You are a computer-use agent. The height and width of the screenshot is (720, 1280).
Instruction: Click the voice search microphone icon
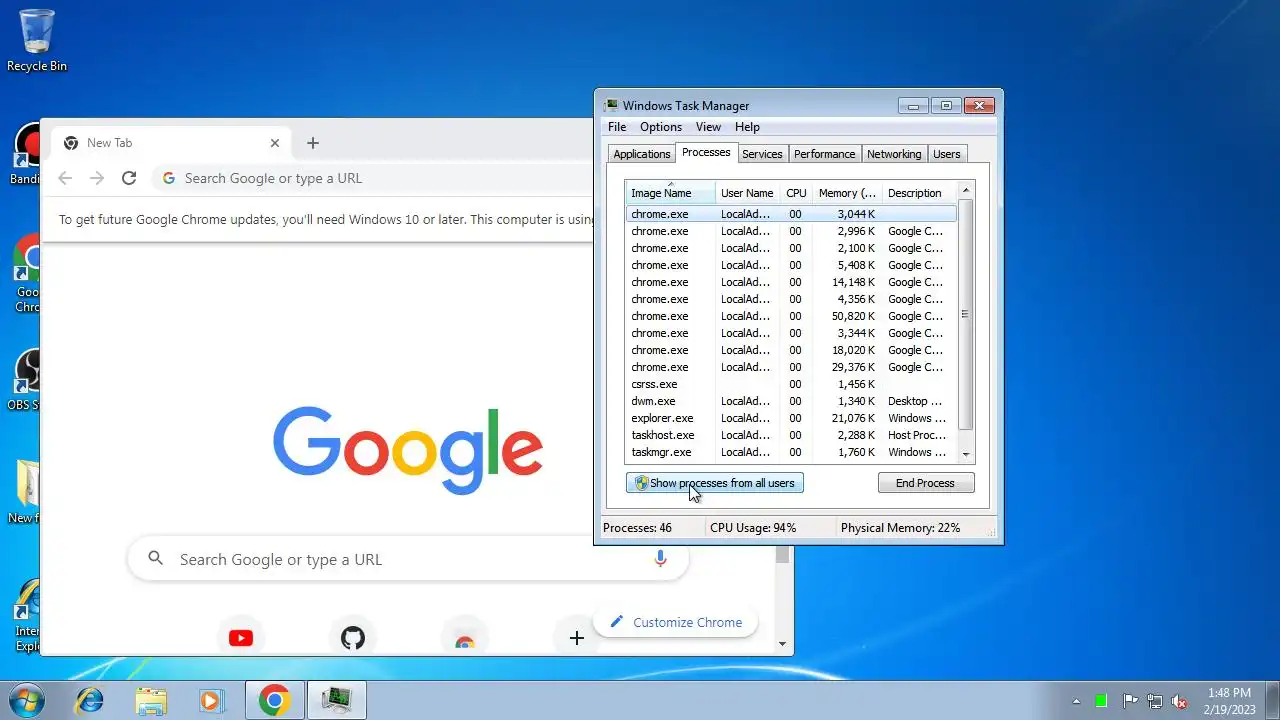(x=660, y=559)
